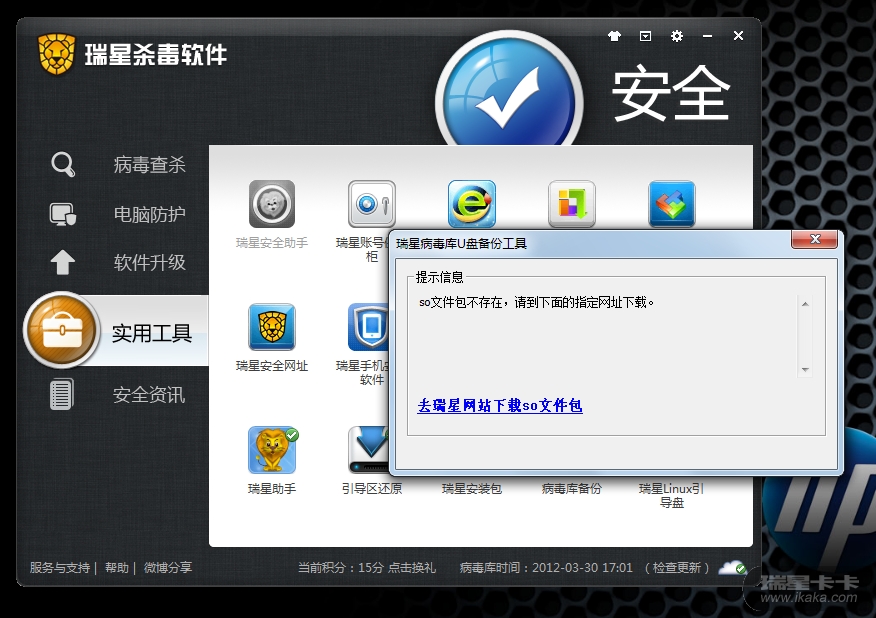Open 引导区还原 drive arrow icon
The image size is (876, 618).
click(368, 450)
